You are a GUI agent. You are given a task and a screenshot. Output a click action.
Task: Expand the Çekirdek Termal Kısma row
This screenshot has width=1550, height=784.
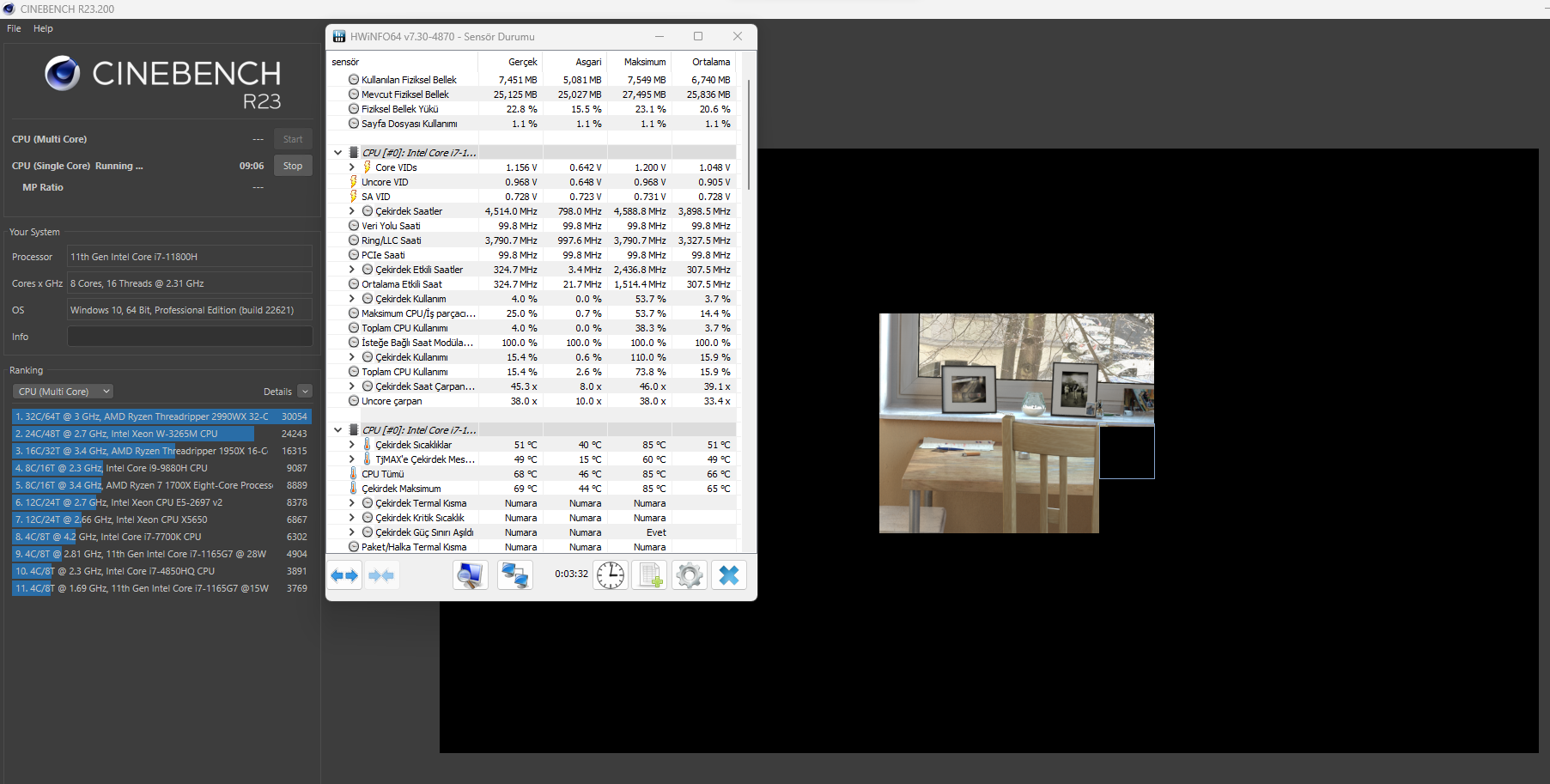[352, 503]
